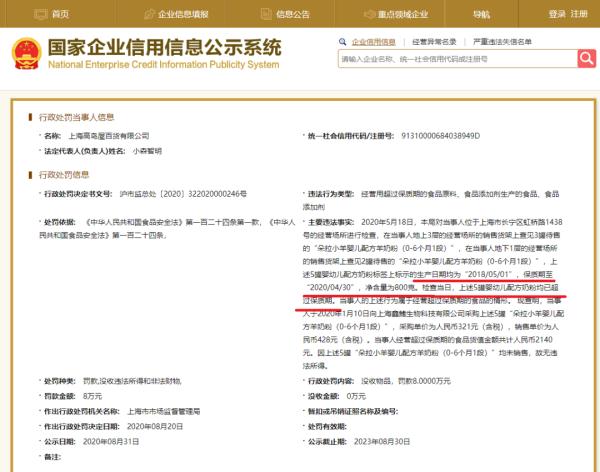Click the 没收金额 value 0万元
This screenshot has width=600, height=472.
click(356, 396)
